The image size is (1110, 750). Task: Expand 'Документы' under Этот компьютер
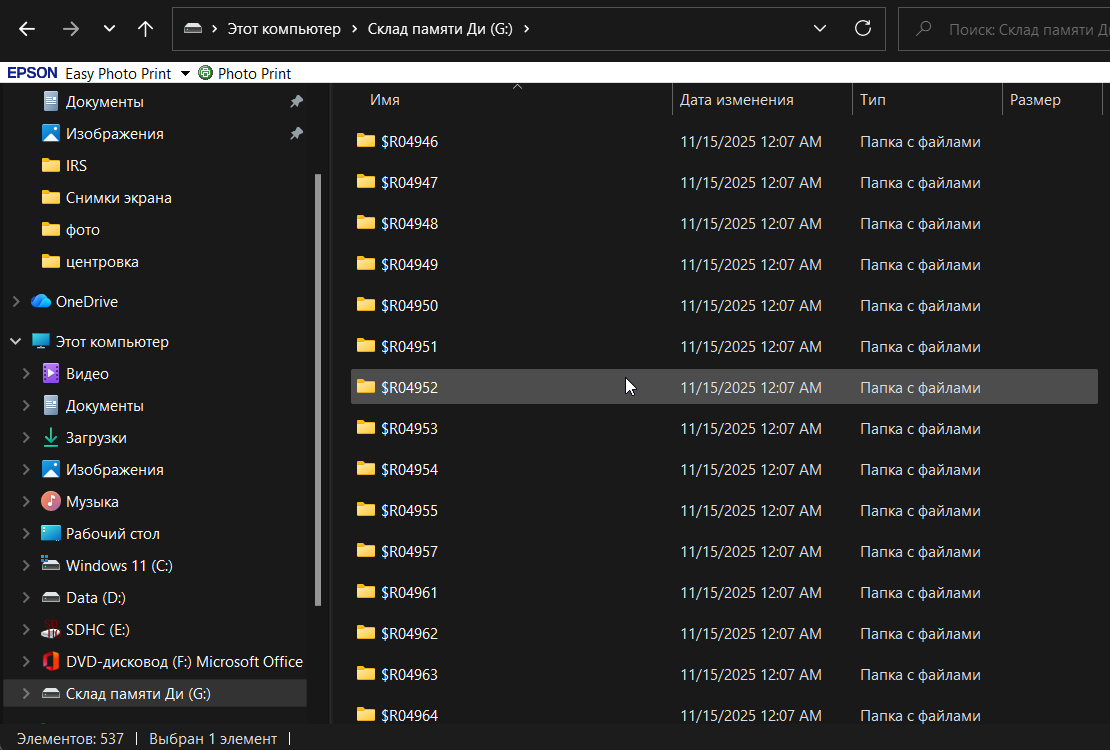tap(26, 406)
